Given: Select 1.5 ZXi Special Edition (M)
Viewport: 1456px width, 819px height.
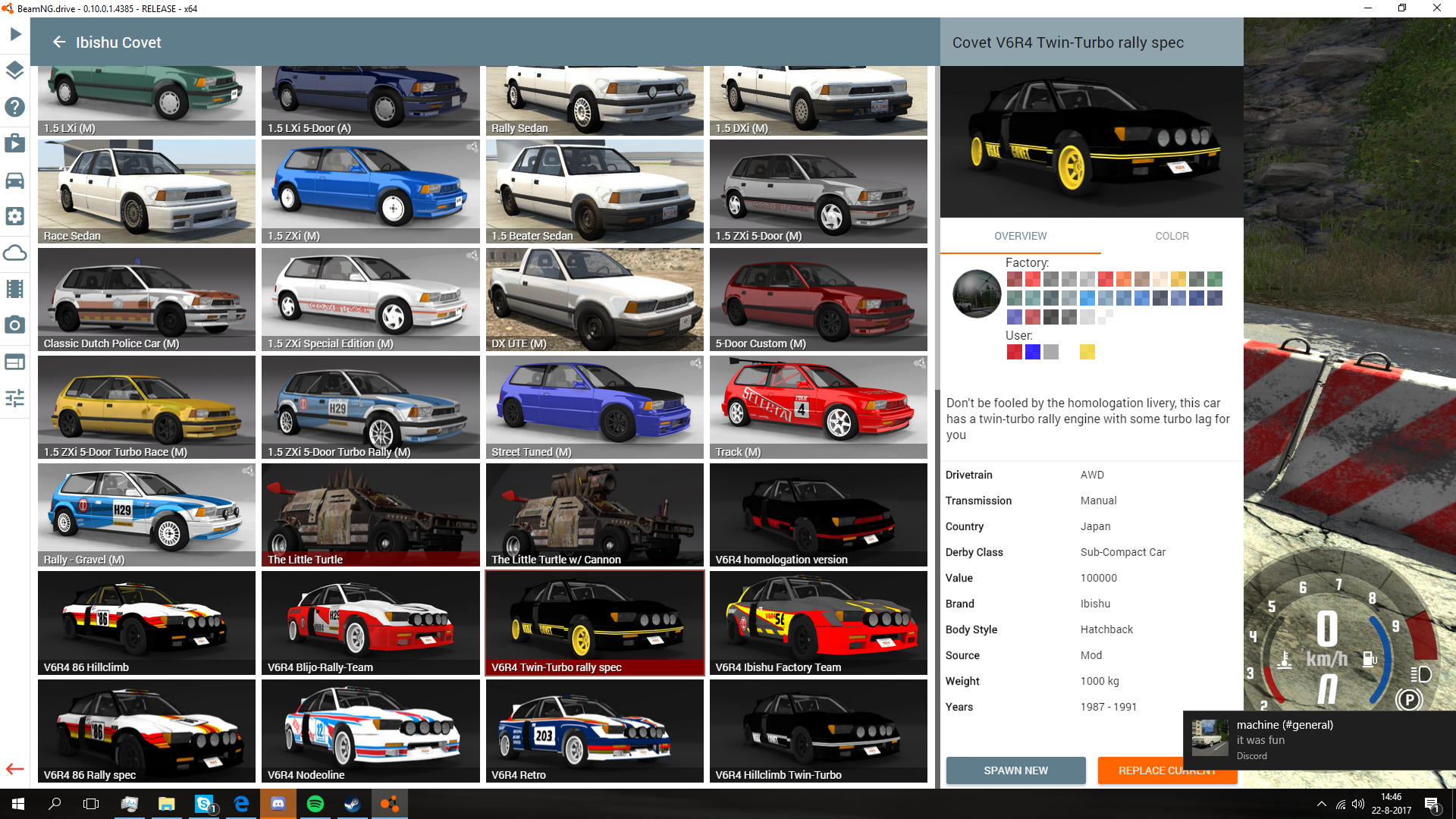Looking at the screenshot, I should click(371, 300).
